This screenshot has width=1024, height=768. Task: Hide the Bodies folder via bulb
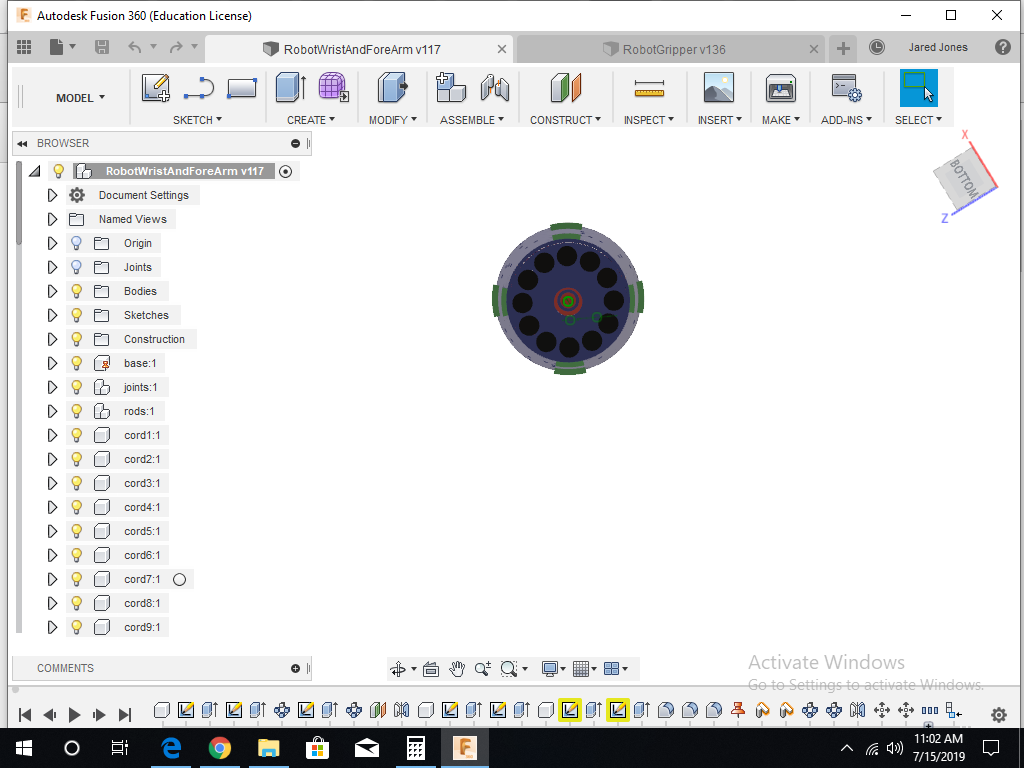tap(76, 291)
